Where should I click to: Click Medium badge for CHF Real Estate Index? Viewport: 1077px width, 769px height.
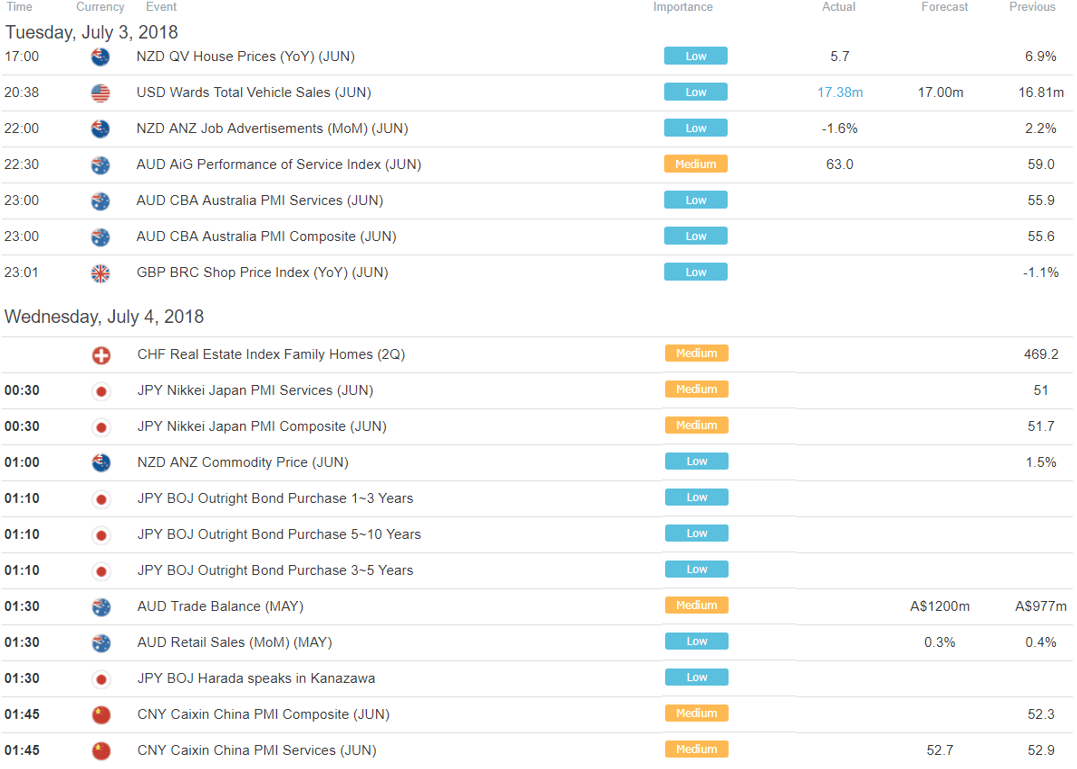click(x=696, y=353)
